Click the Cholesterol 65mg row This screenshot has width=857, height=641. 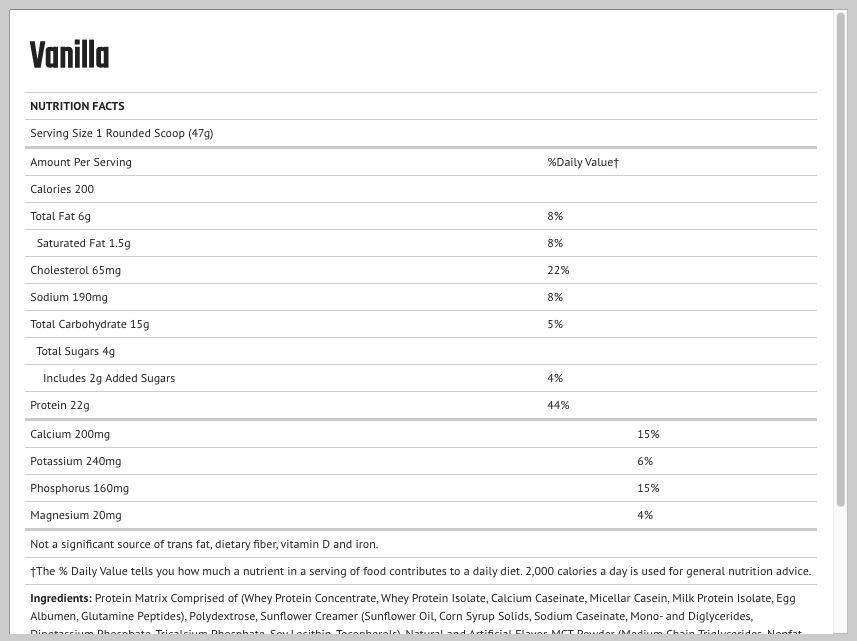75,270
